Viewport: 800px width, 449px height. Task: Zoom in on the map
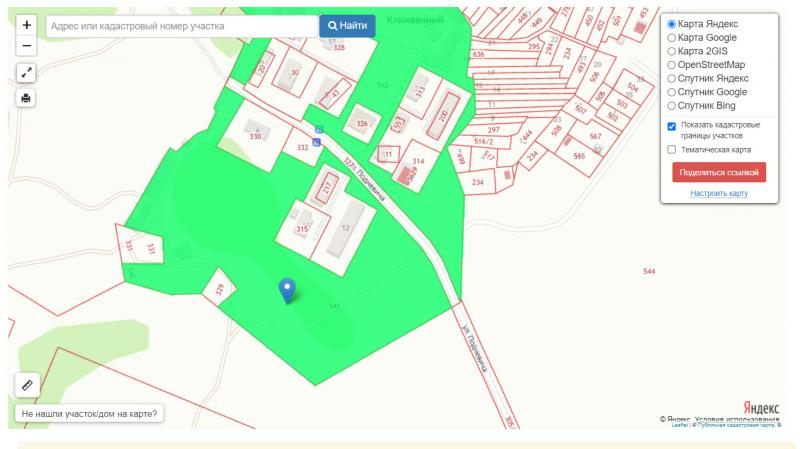26,24
